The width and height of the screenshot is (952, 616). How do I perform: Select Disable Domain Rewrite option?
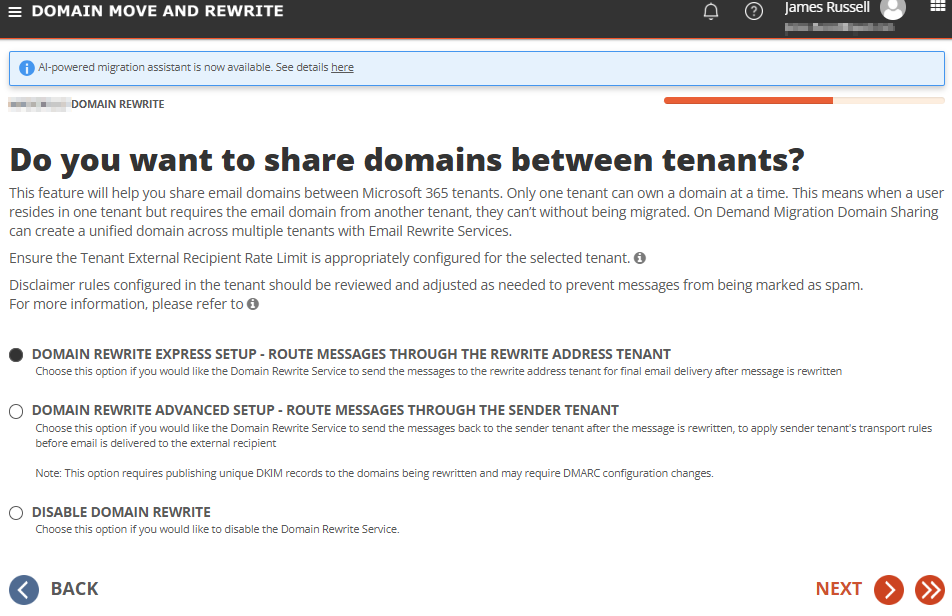coord(16,513)
